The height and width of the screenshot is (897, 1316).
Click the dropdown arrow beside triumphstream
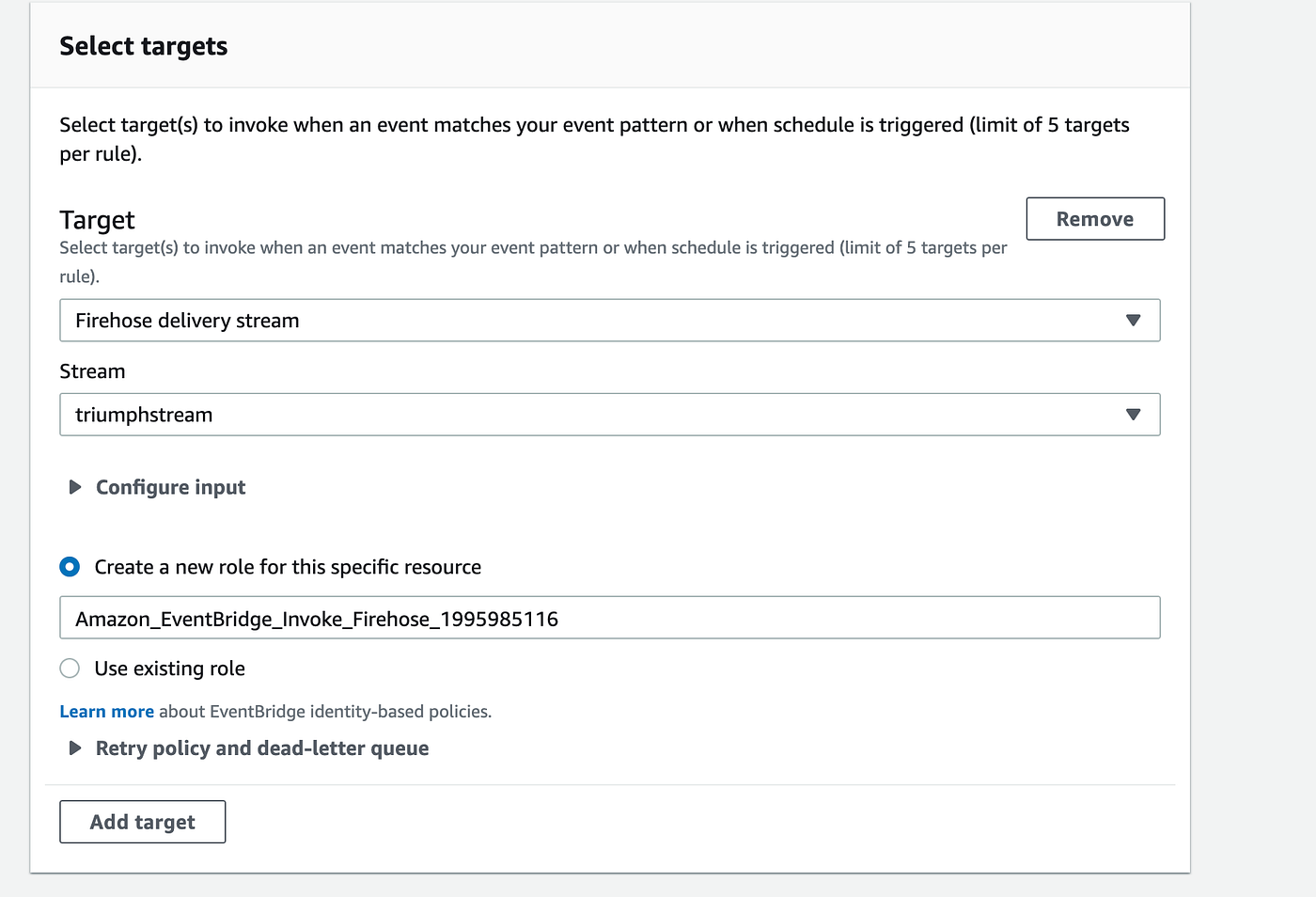coord(1134,414)
